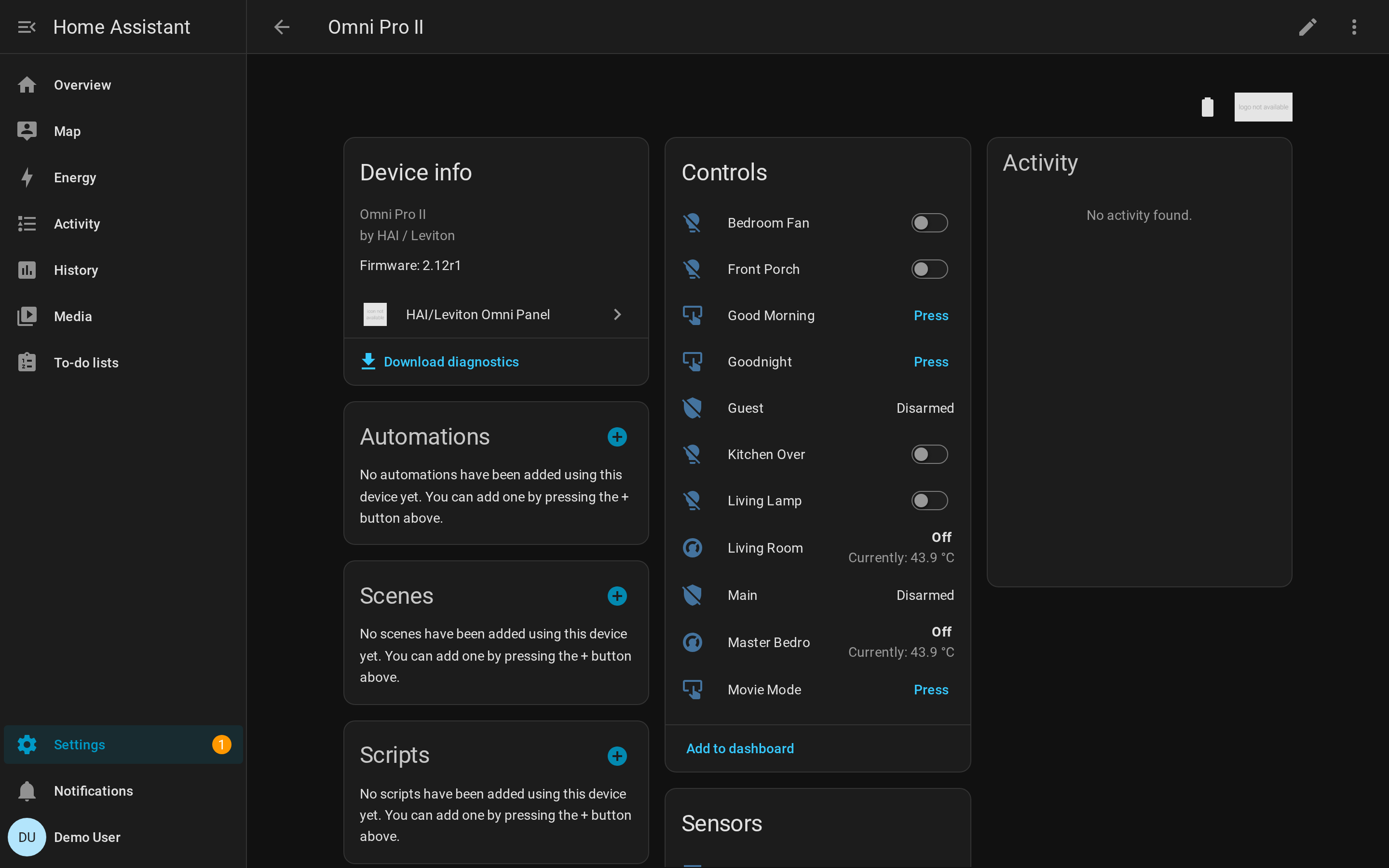Open To-do lists in the sidebar
This screenshot has height=868, width=1389.
point(123,363)
